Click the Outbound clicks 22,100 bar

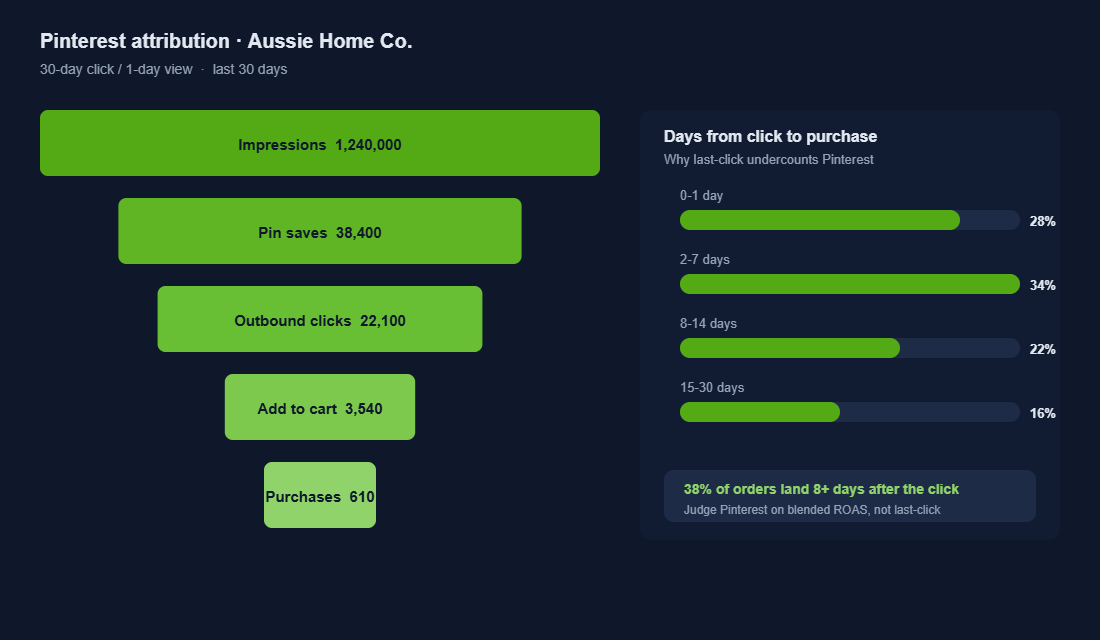[x=320, y=319]
